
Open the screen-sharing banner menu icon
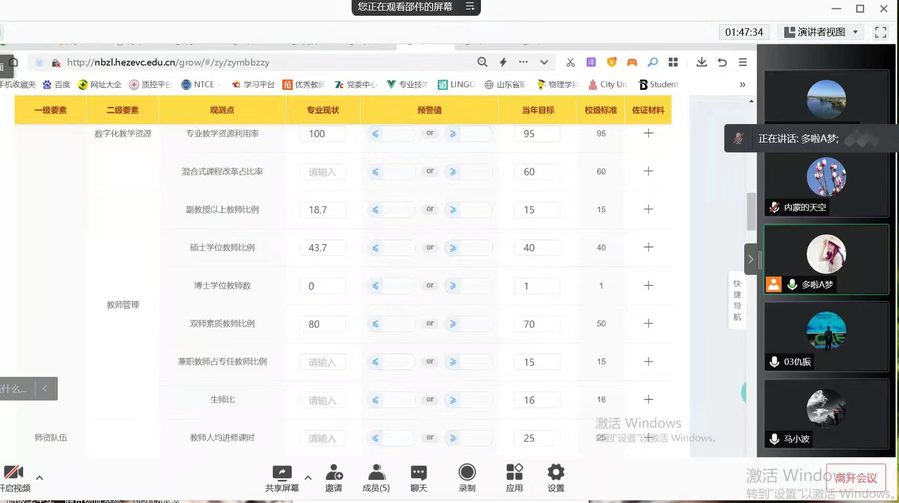click(470, 7)
